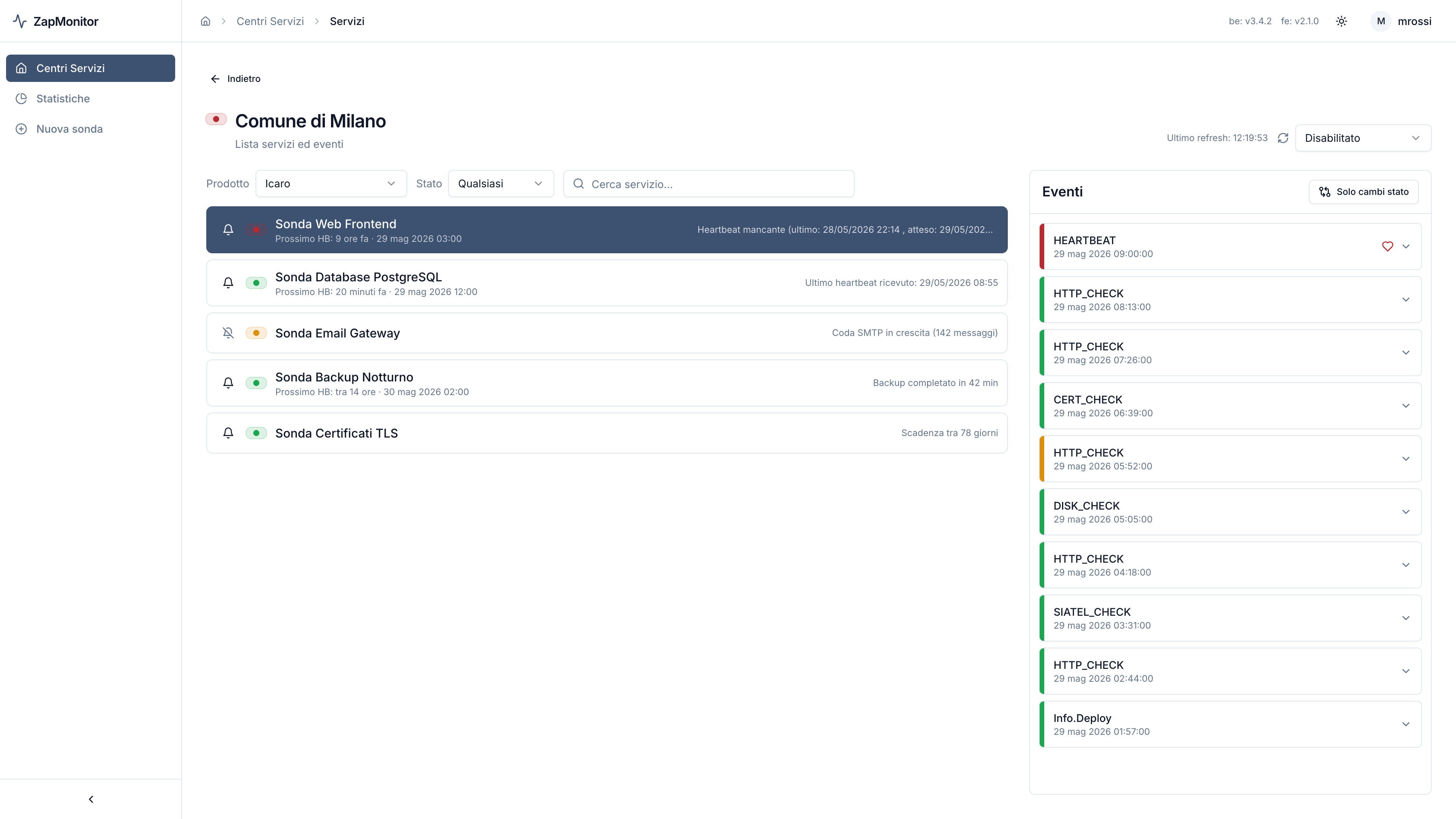Expand the HTTP_CHECK 04:18:00 event
The width and height of the screenshot is (1456, 819).
1406,565
